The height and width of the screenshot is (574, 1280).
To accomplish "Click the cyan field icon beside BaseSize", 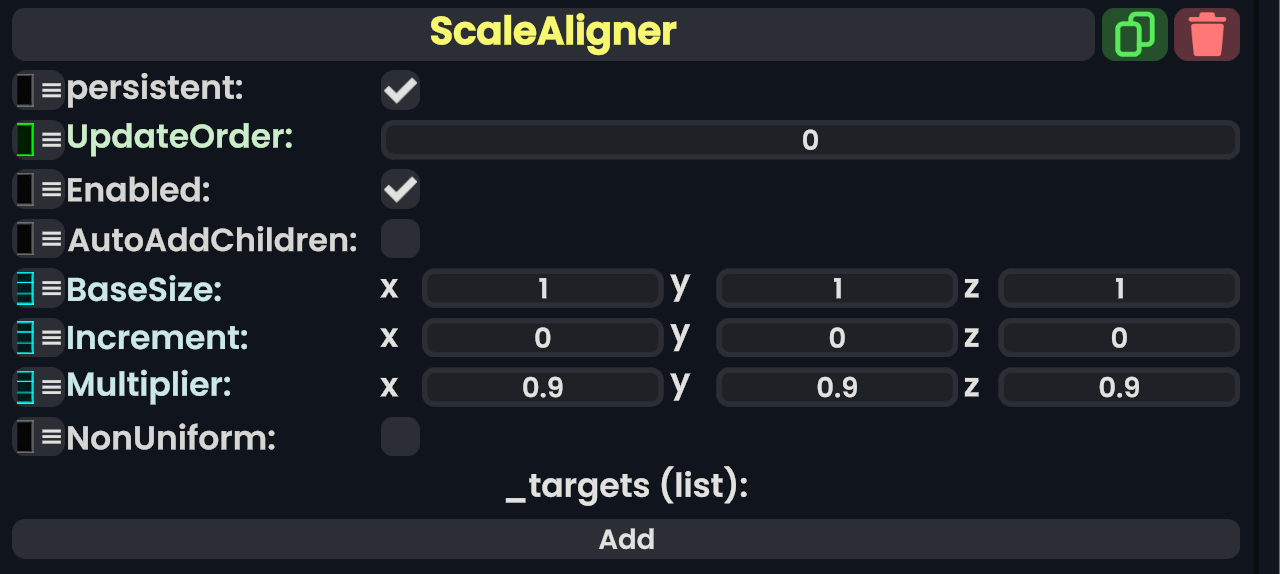I will 25,289.
